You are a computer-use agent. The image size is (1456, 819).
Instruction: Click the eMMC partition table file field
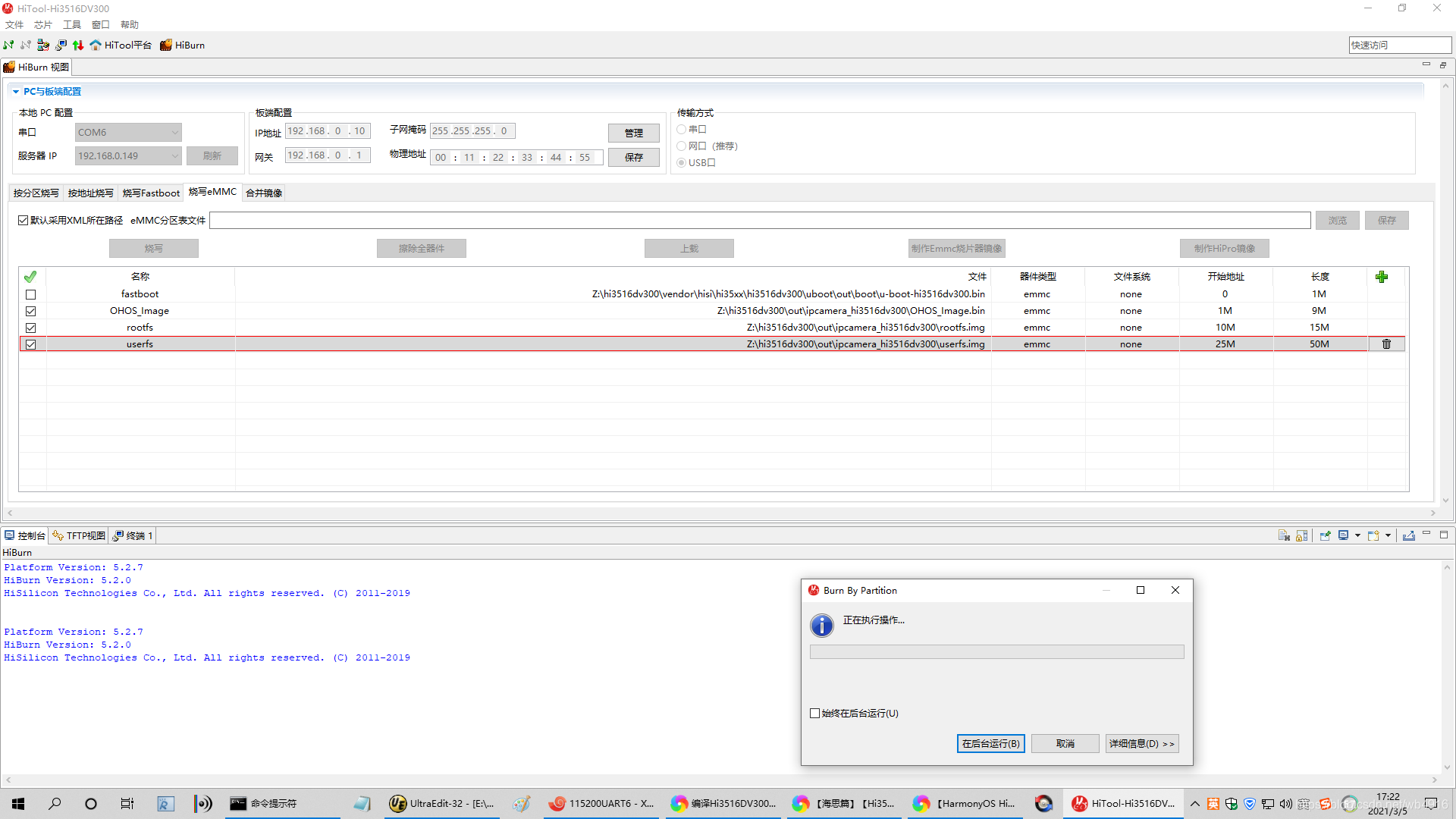pos(759,221)
